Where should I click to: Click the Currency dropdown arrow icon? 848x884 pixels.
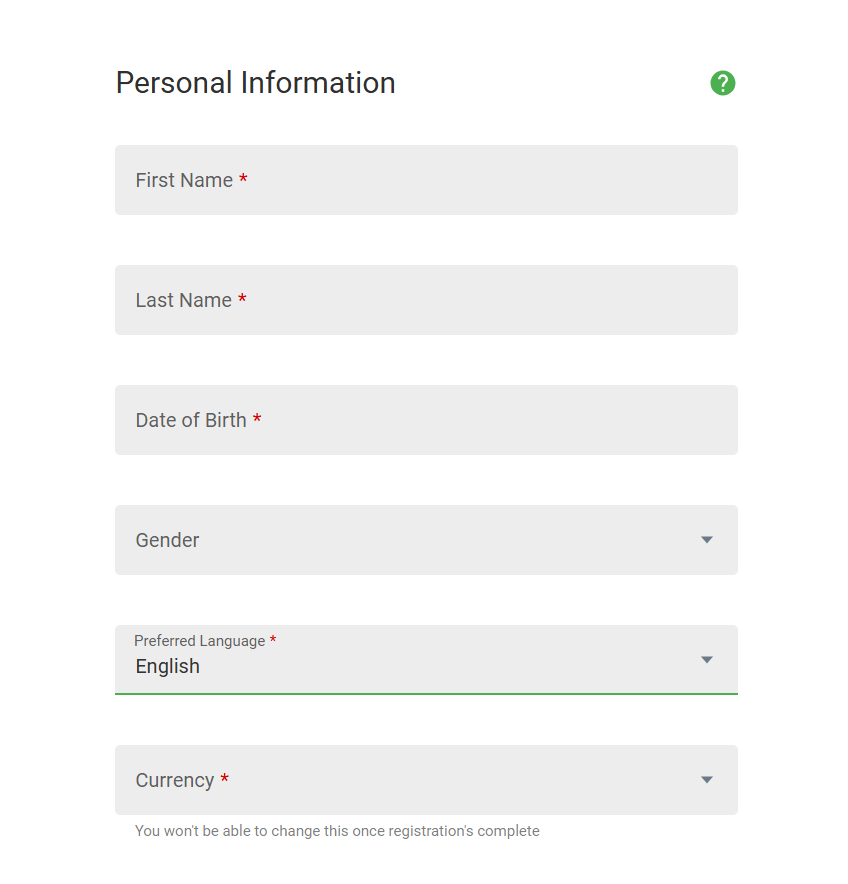tap(707, 780)
